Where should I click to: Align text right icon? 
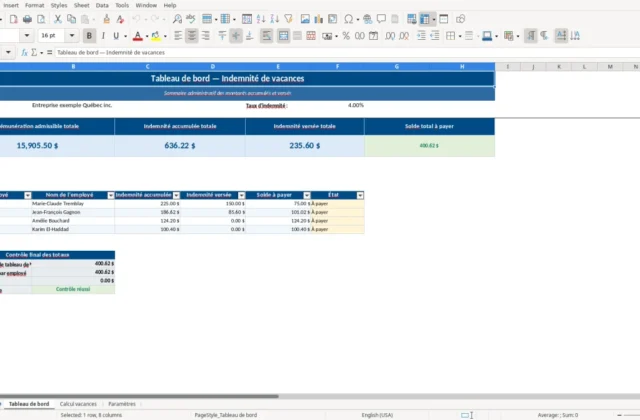(206, 36)
